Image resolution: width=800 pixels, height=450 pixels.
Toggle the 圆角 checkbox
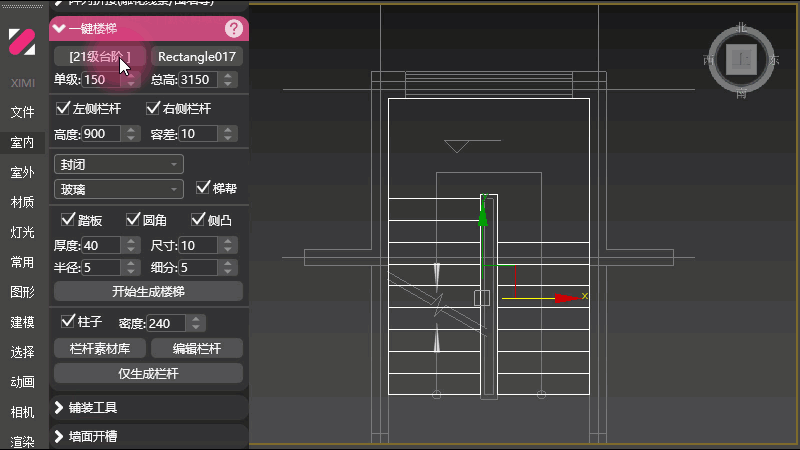tap(133, 220)
